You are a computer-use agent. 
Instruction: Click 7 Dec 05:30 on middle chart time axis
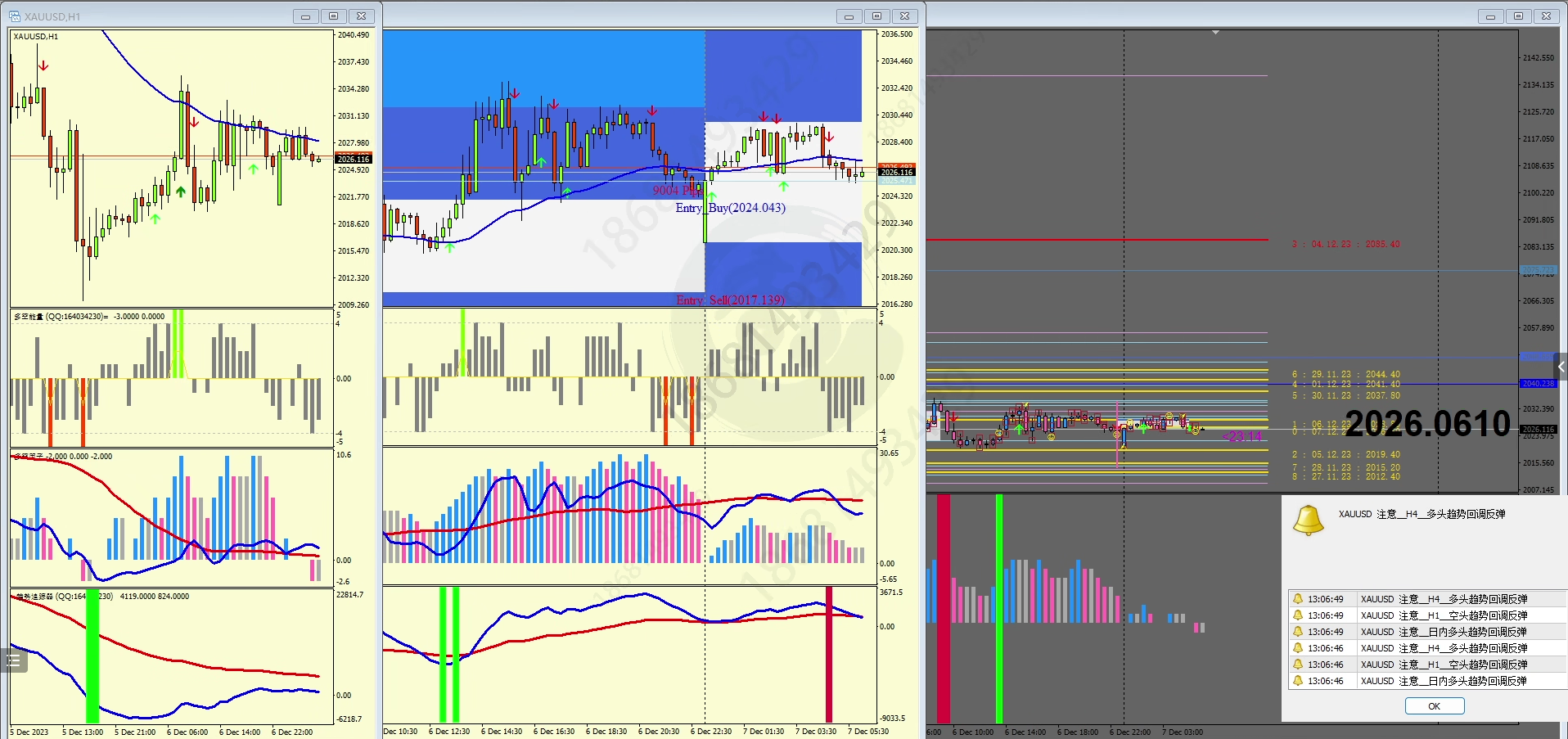868,732
